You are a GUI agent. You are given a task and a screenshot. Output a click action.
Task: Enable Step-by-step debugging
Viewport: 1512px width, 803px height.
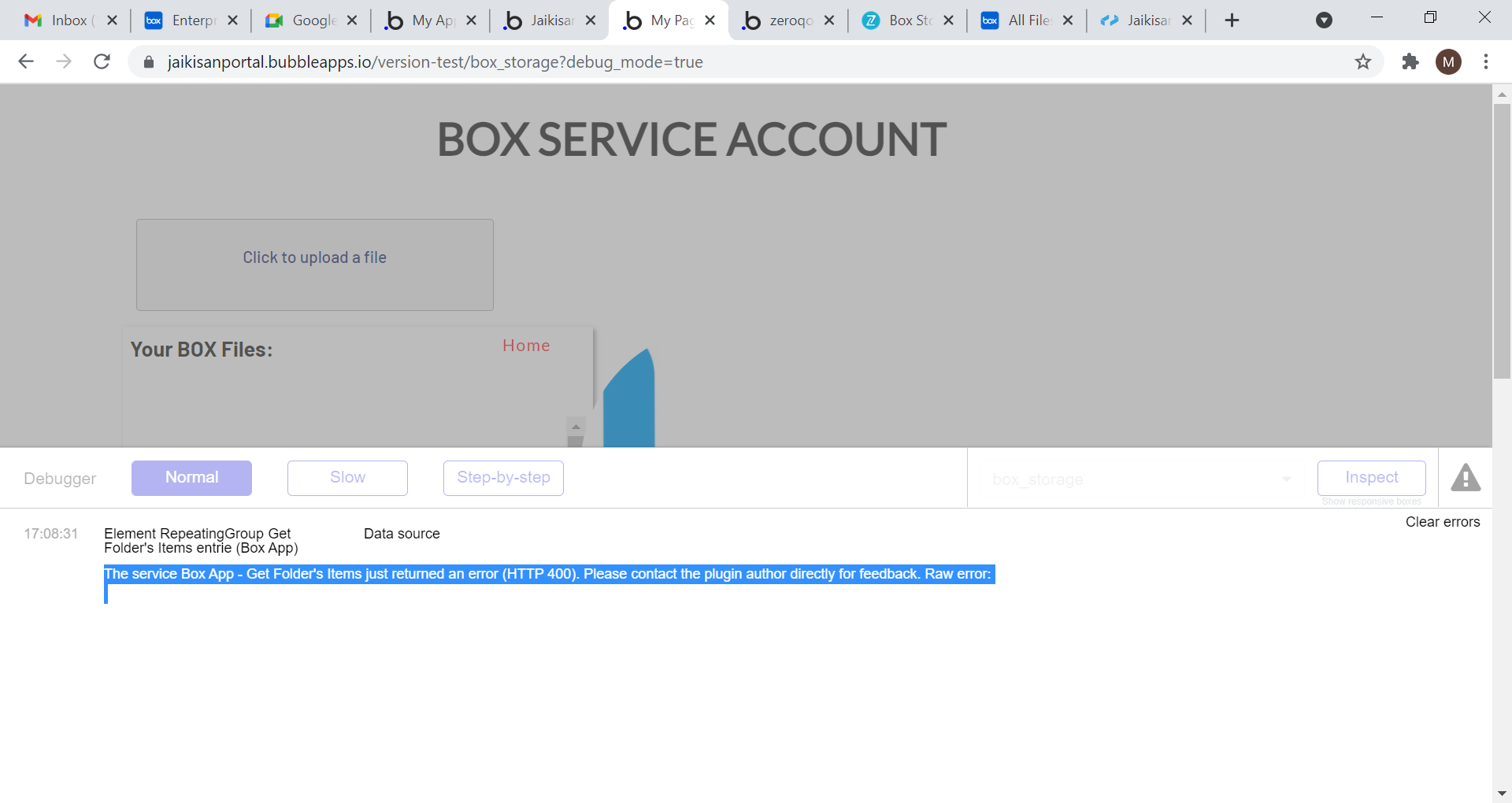pyautogui.click(x=503, y=478)
